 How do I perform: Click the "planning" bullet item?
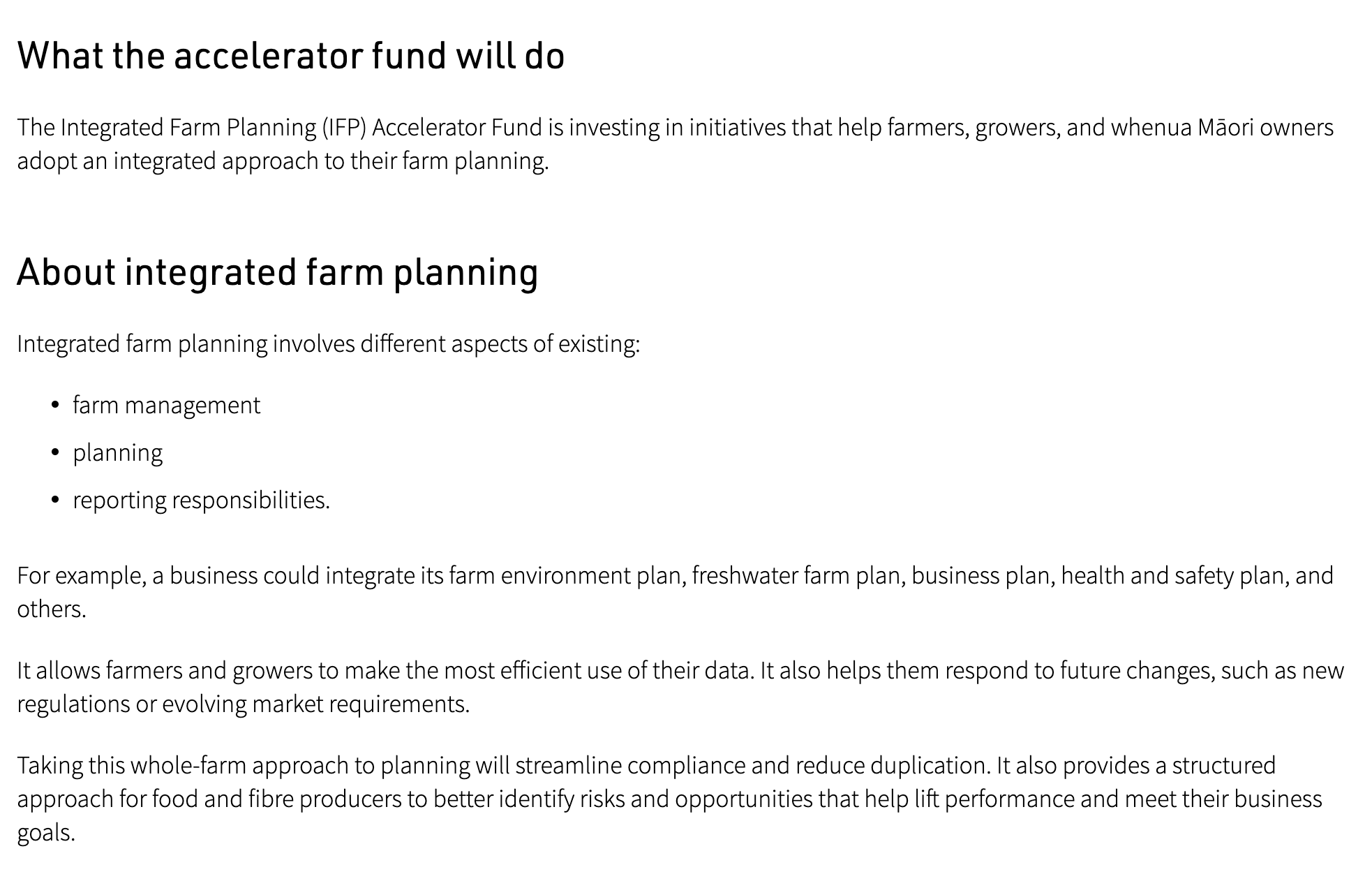point(117,453)
